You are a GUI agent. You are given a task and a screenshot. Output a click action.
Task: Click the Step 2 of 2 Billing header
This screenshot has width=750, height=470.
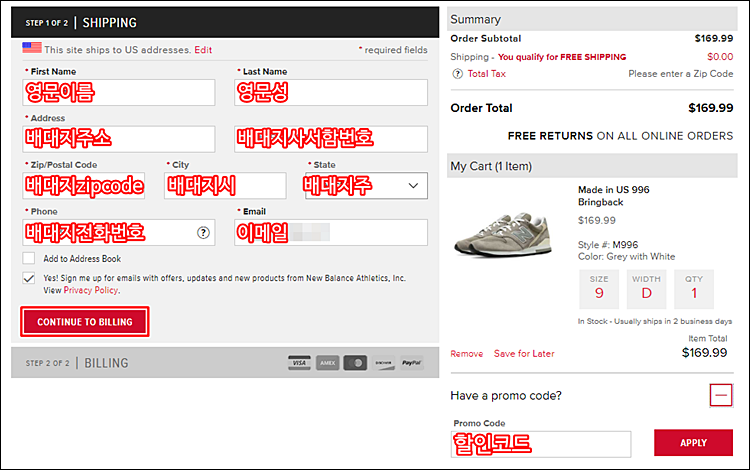(x=225, y=362)
